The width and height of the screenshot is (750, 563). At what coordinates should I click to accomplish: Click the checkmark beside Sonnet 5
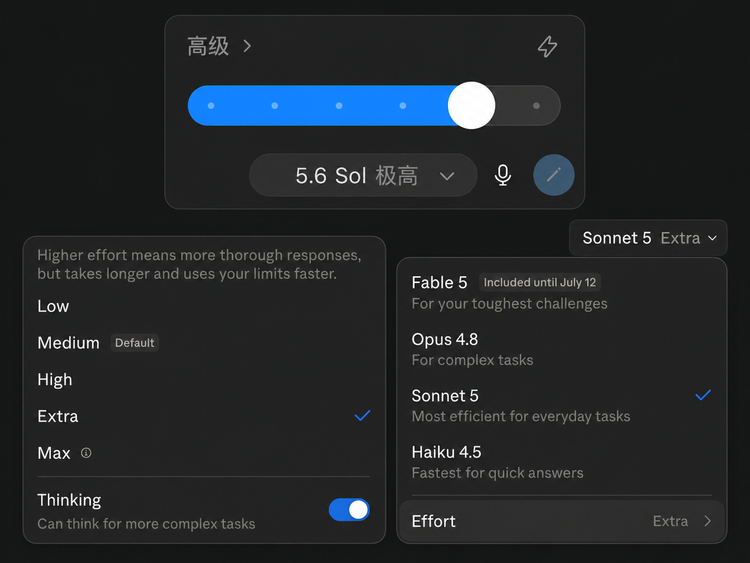click(x=703, y=395)
